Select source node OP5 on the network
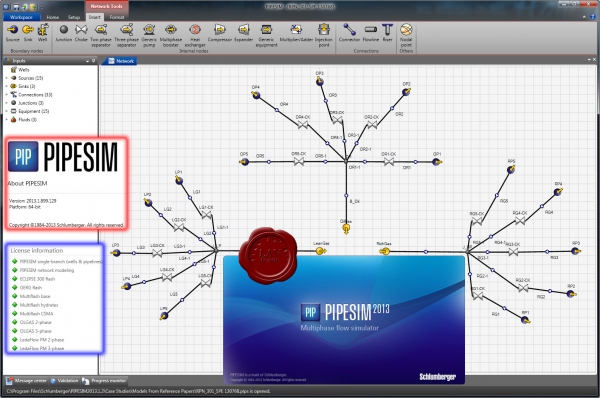This screenshot has height=398, width=600. [x=244, y=162]
